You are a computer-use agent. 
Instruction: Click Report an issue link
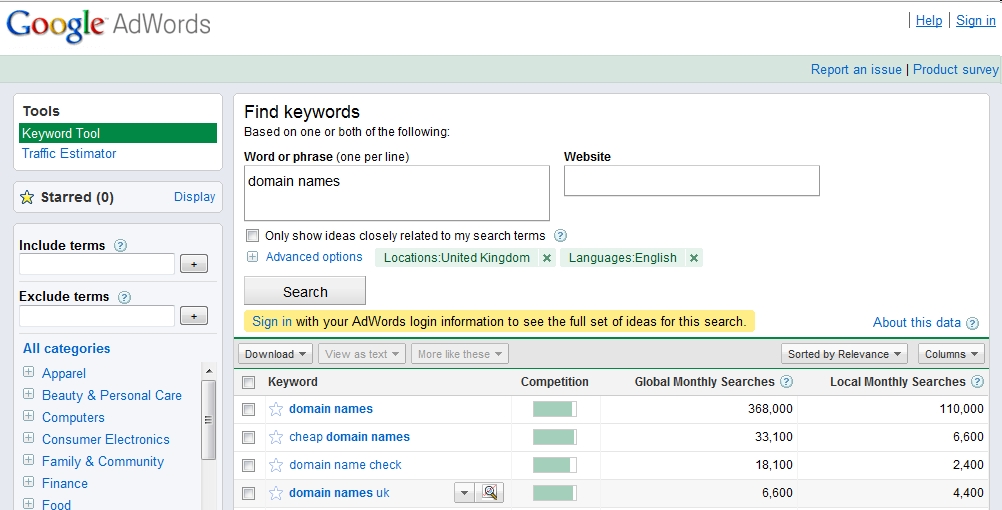856,69
